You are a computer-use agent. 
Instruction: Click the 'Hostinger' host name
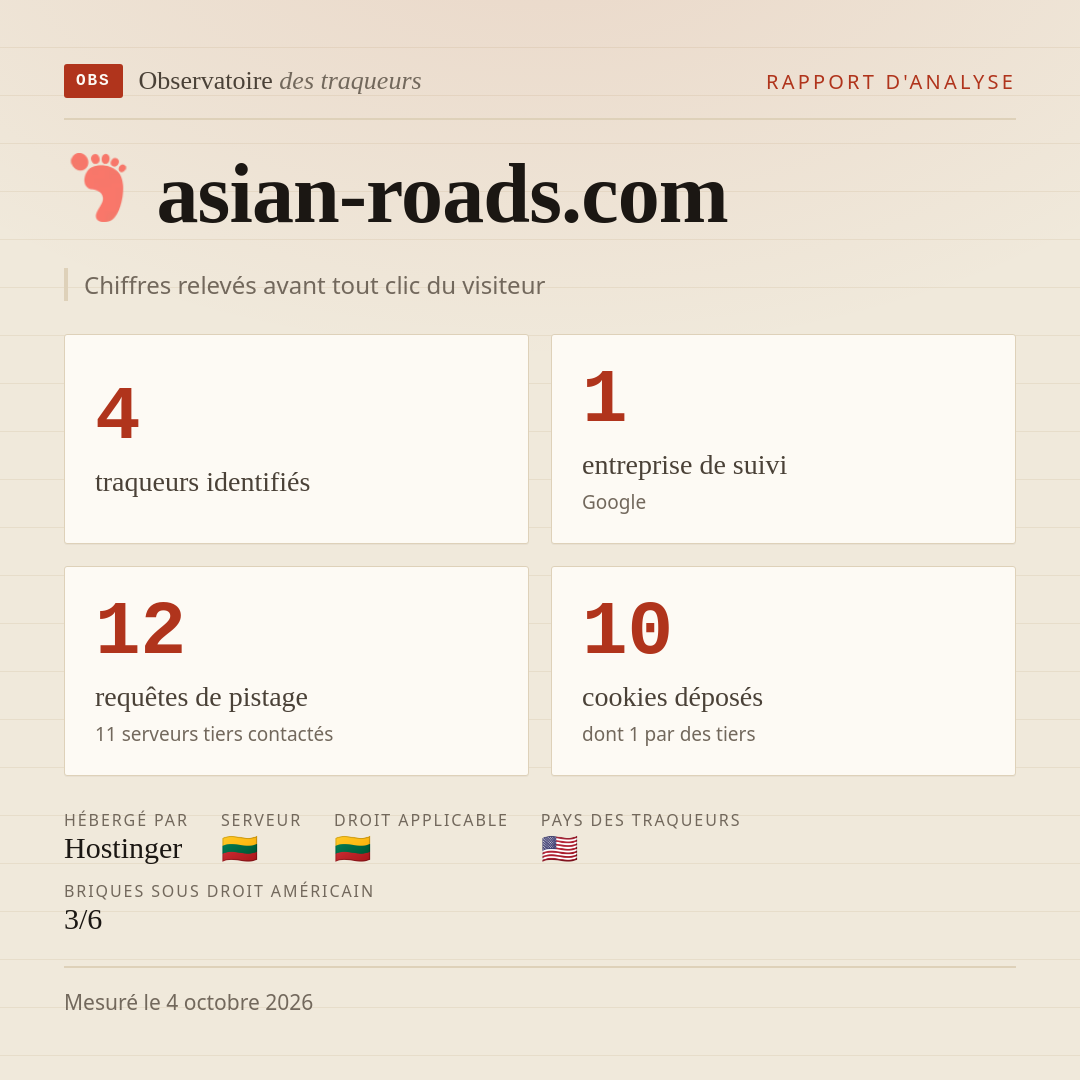pyautogui.click(x=123, y=849)
